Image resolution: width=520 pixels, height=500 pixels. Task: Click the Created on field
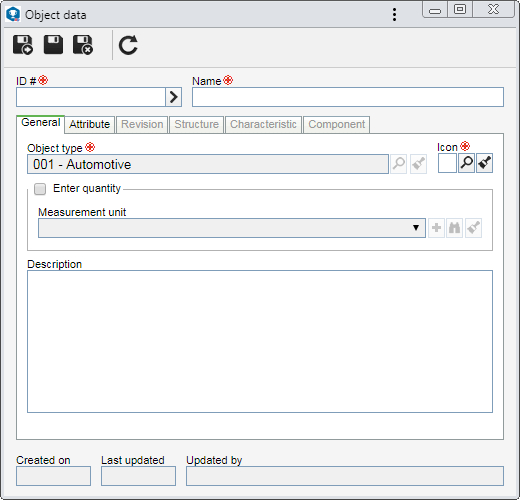[x=53, y=476]
